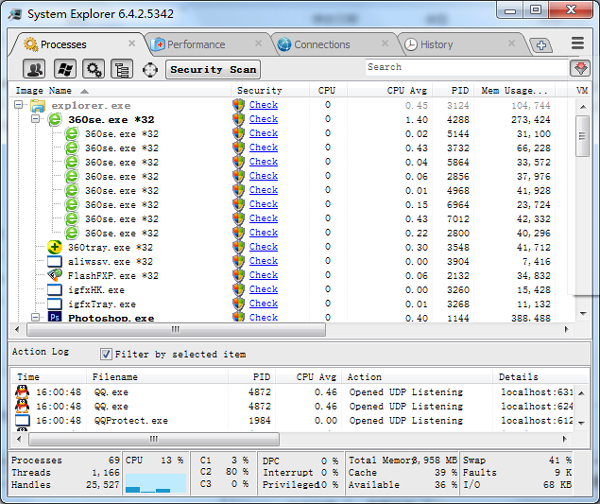Sort by Image Name column header

pyautogui.click(x=119, y=91)
